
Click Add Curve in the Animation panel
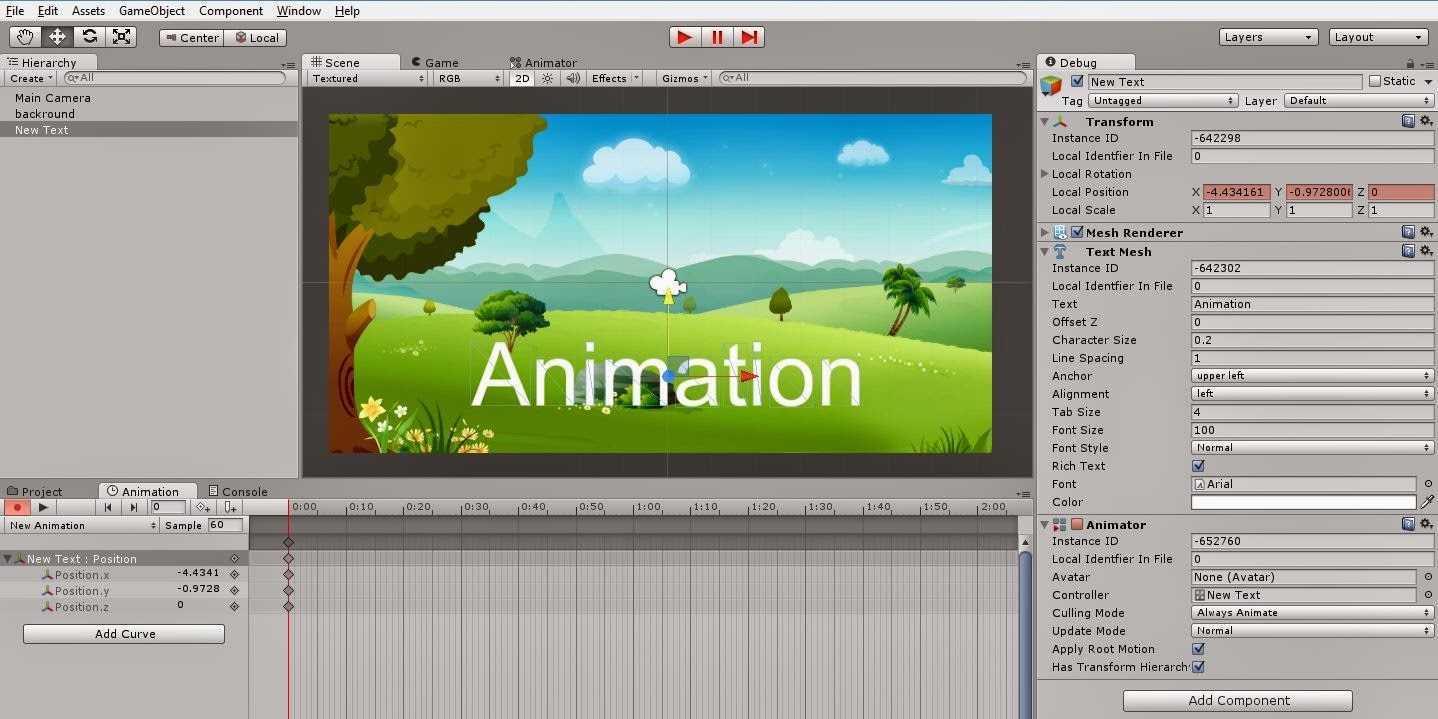[x=123, y=633]
